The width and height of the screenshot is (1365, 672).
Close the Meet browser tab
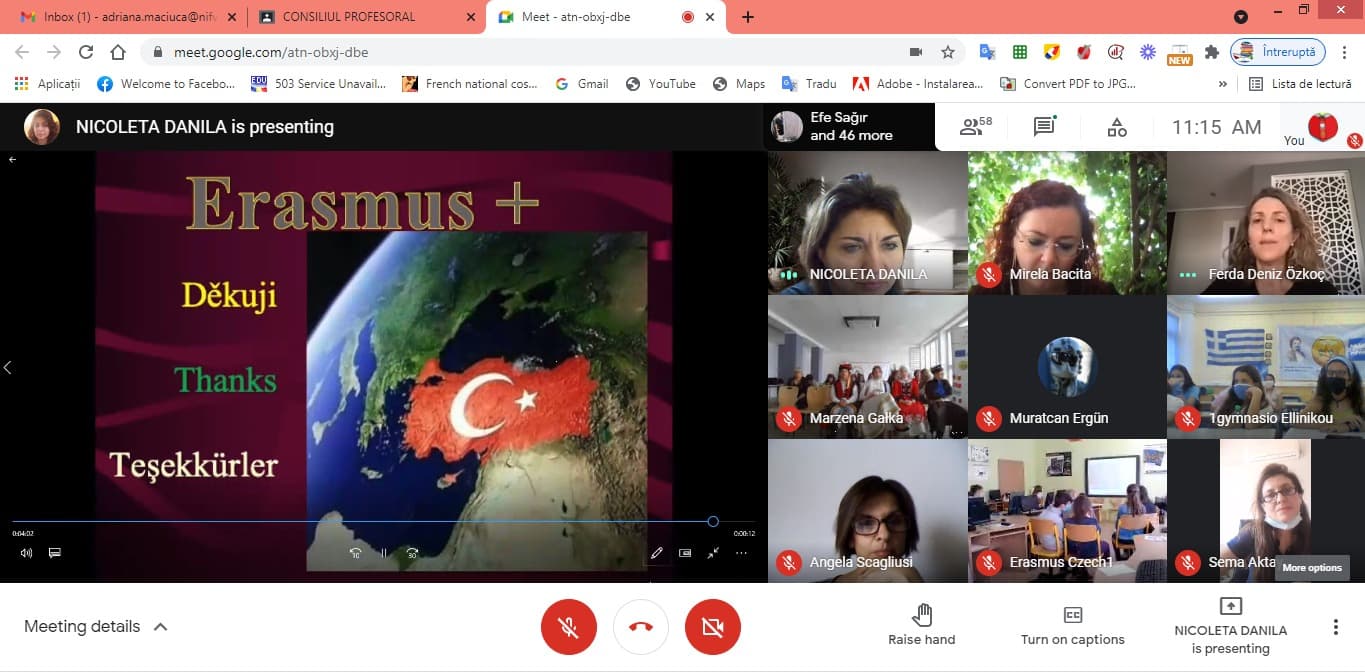(x=711, y=17)
